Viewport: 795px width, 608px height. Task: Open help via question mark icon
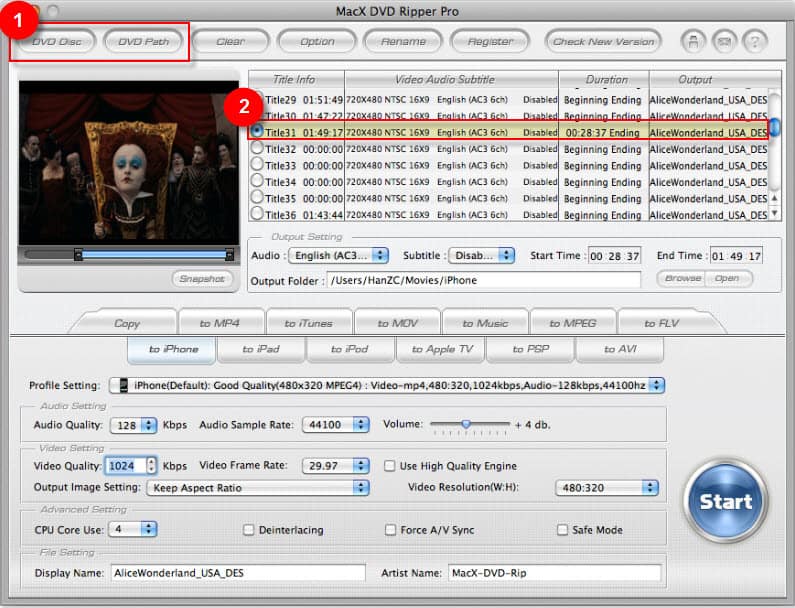(x=754, y=41)
